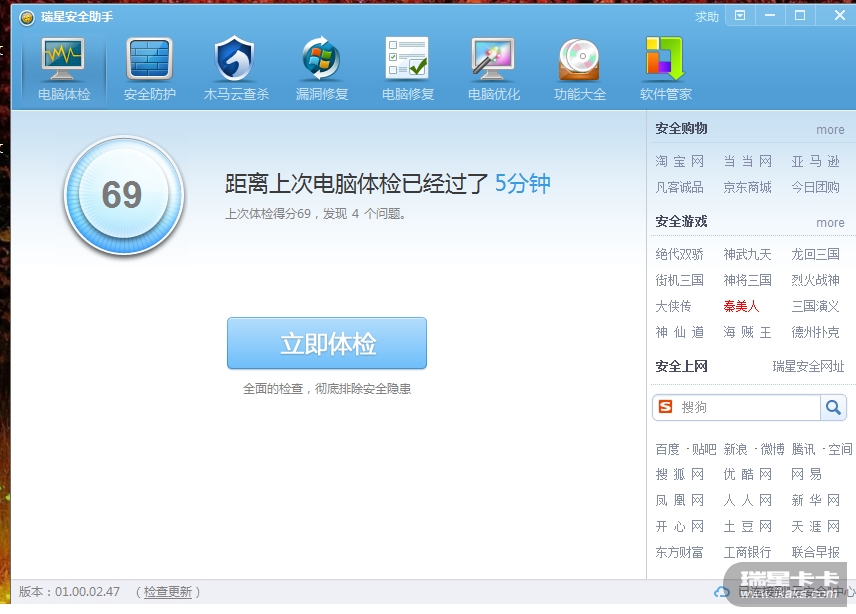Open 电脑体检 (PC checkup) tab icon

click(63, 59)
